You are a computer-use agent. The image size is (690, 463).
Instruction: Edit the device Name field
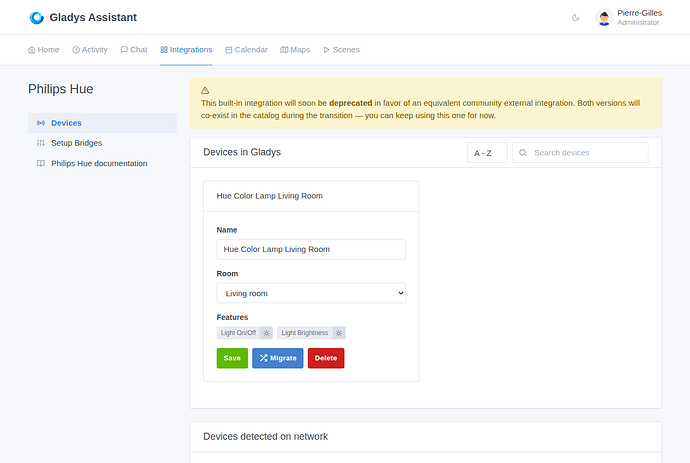tap(311, 250)
